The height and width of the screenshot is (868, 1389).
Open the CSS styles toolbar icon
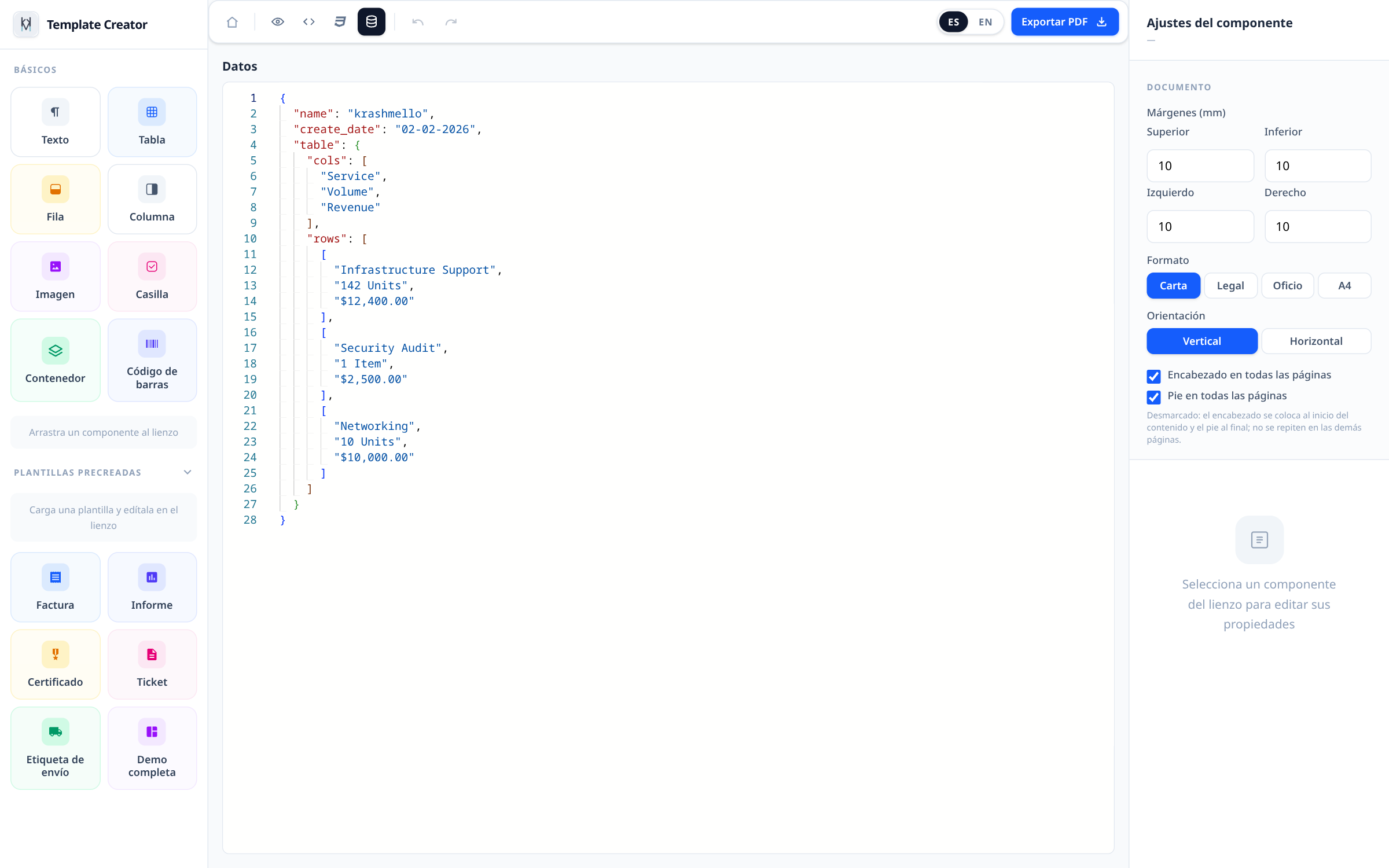(x=340, y=22)
